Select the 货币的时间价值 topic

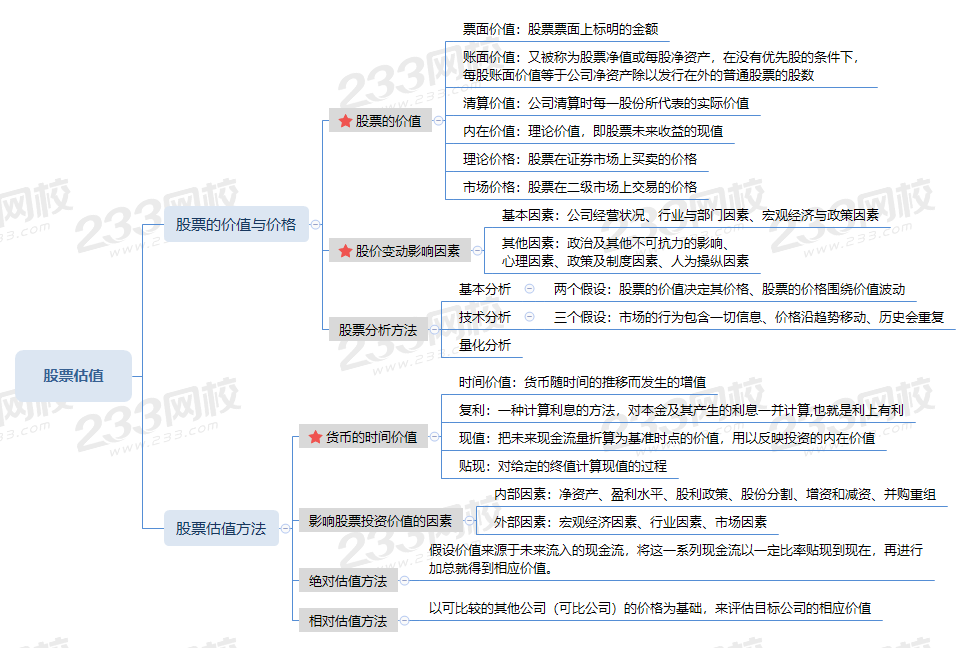tap(363, 437)
